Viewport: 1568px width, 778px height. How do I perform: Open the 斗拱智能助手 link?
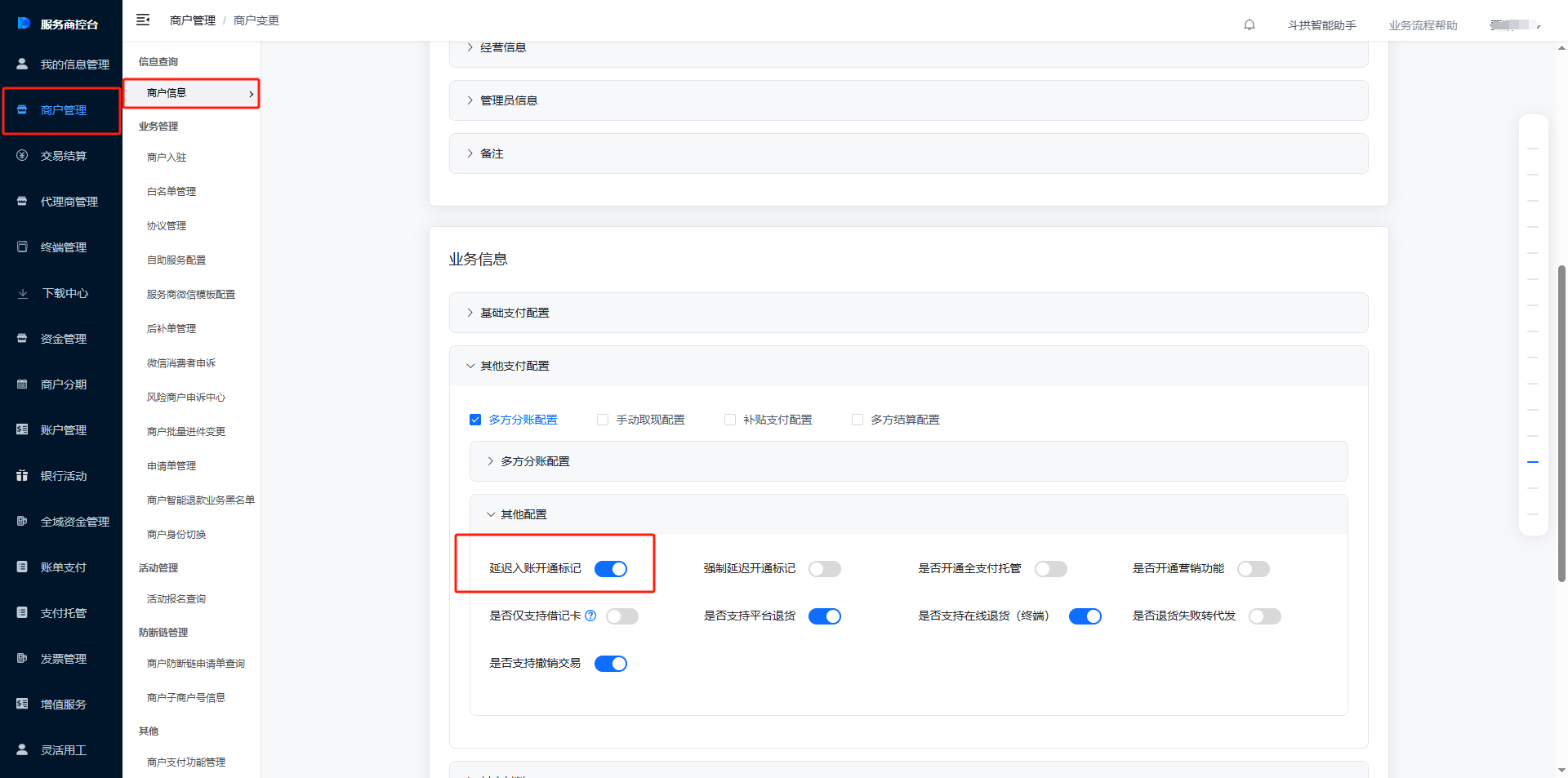[x=1321, y=25]
